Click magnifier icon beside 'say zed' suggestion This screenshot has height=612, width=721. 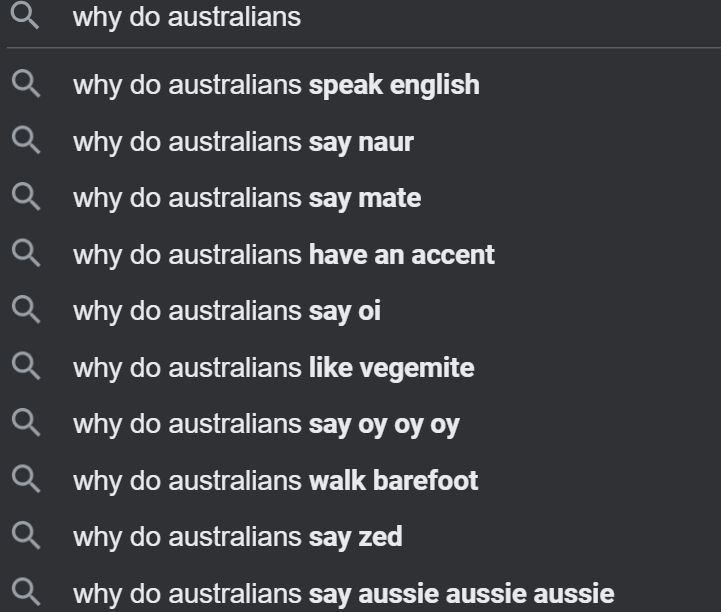tap(26, 536)
